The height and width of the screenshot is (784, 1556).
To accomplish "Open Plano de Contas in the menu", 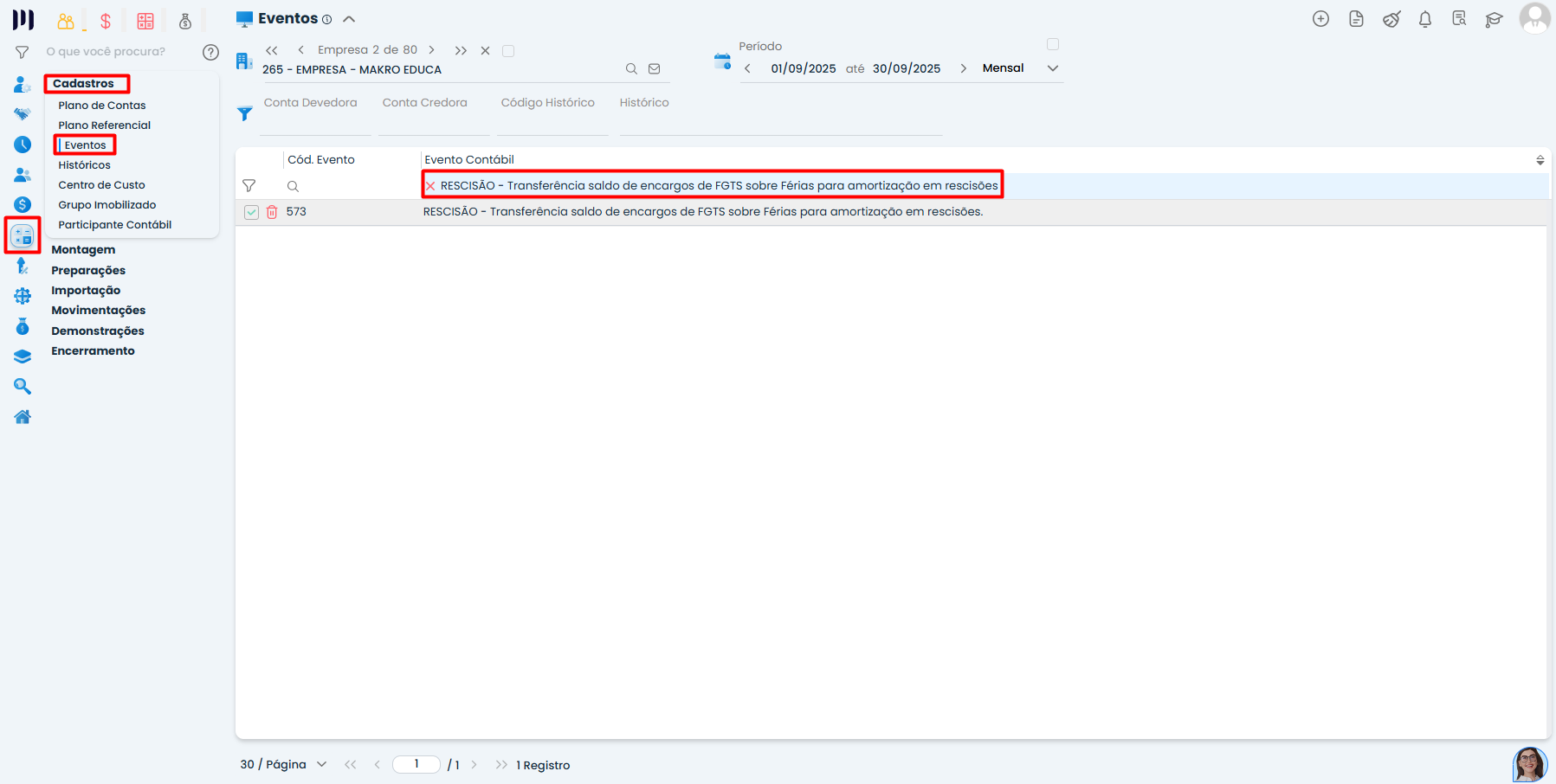I will click(102, 106).
